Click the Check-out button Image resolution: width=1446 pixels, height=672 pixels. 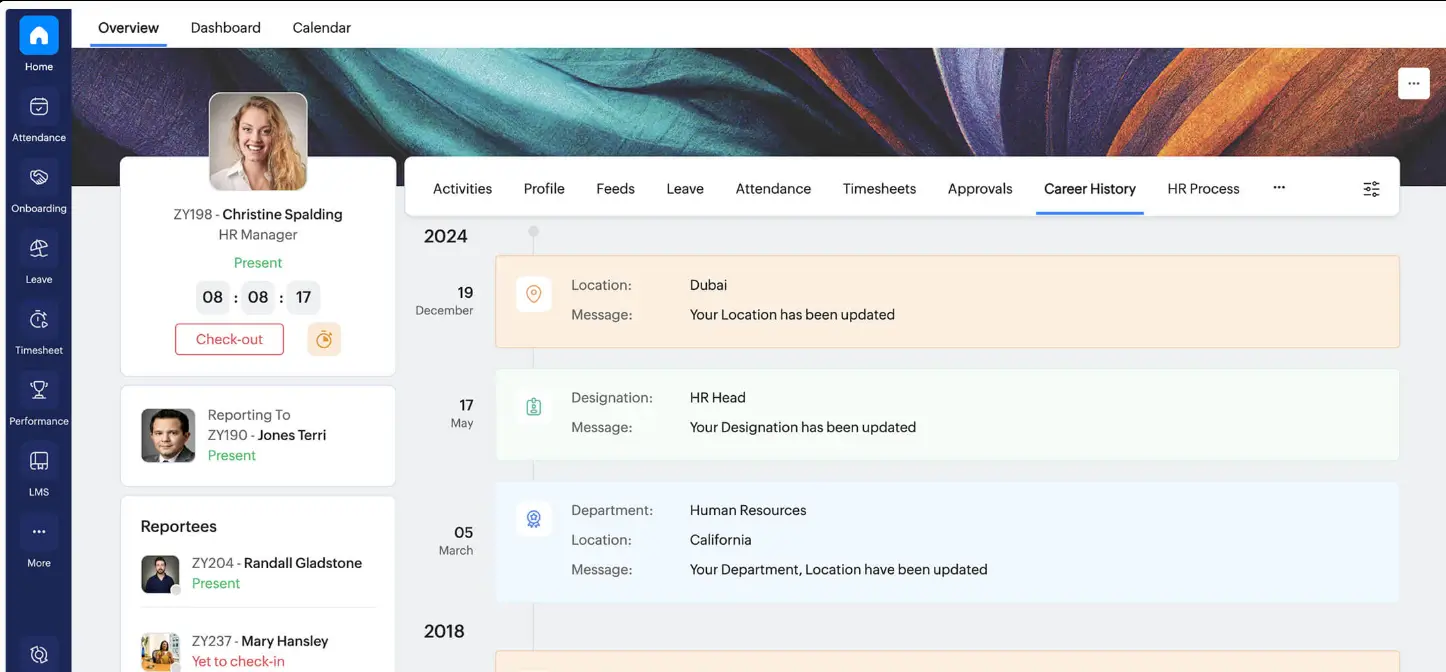229,339
